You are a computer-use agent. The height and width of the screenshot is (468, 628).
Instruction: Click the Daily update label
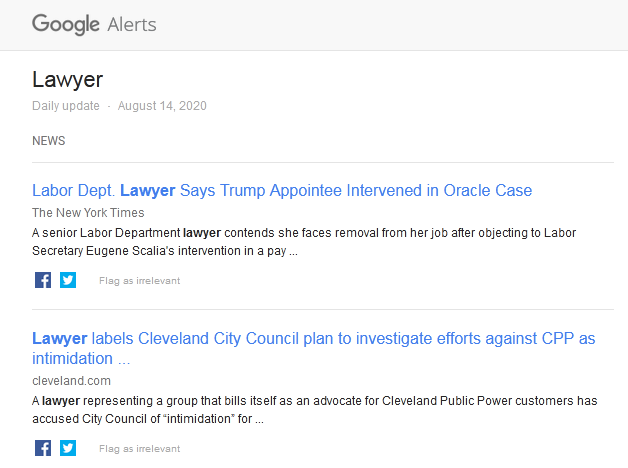[x=66, y=106]
